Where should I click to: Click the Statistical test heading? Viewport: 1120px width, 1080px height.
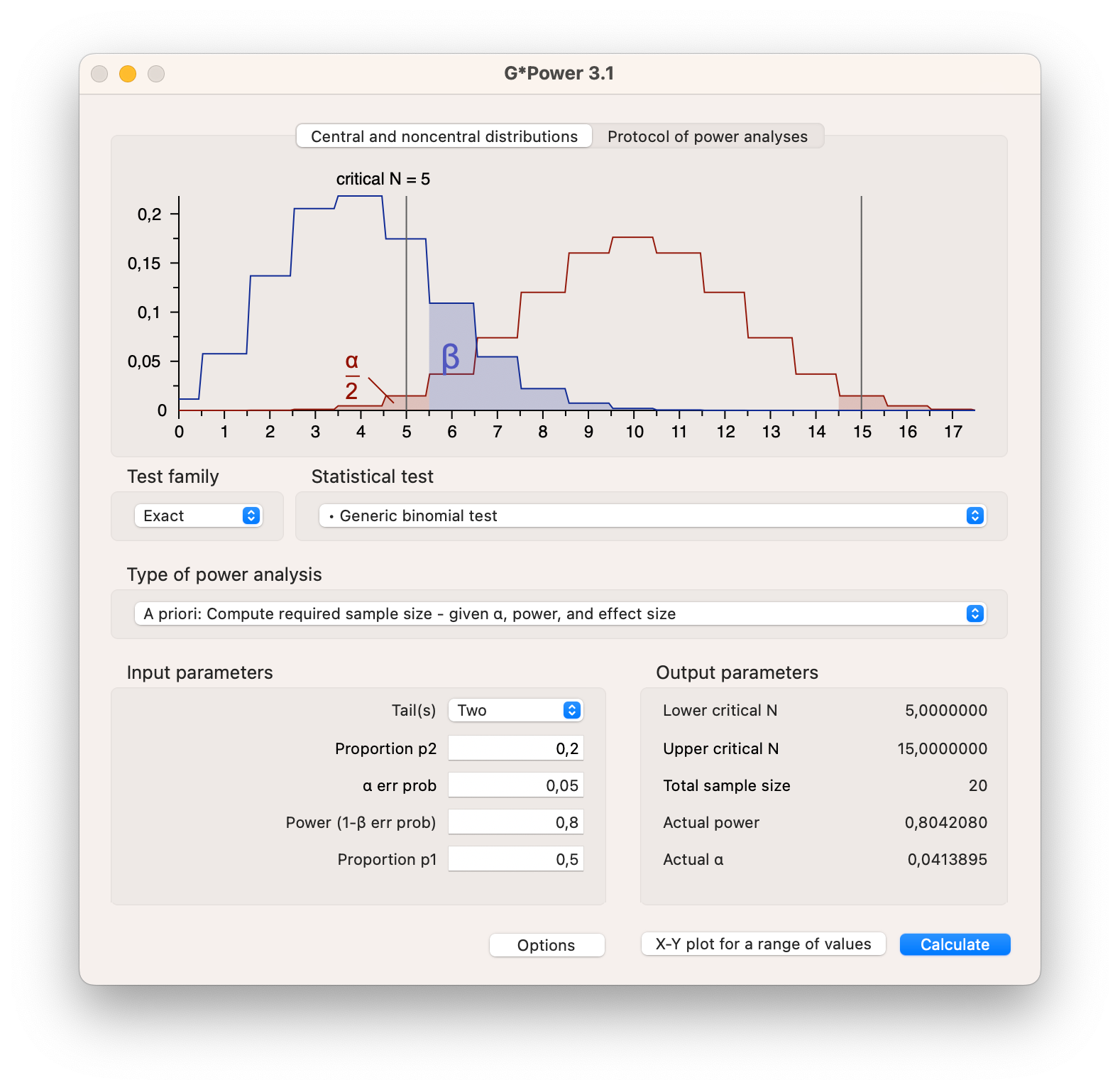372,476
